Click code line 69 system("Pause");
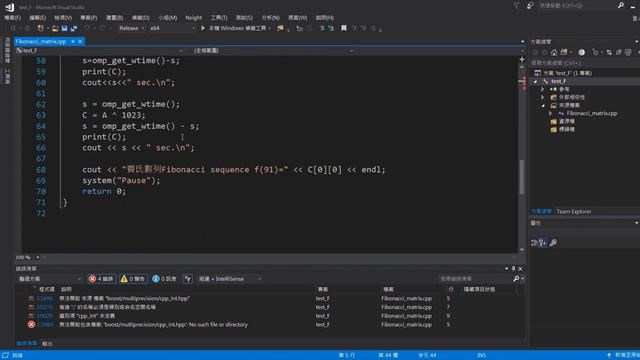 (x=121, y=180)
